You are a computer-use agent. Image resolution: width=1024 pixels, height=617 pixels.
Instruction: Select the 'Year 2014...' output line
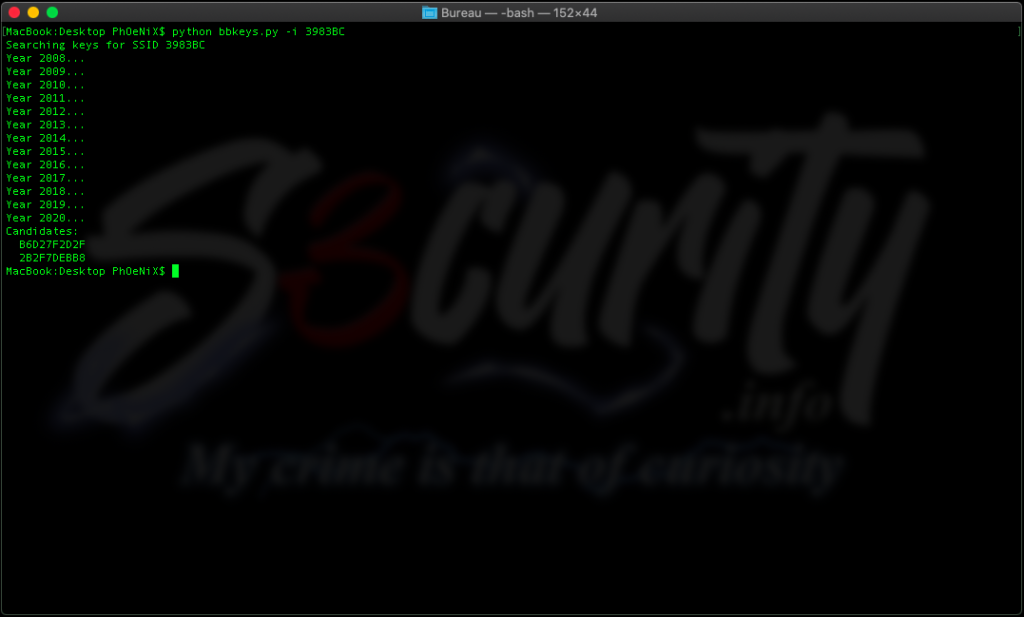(x=45, y=138)
